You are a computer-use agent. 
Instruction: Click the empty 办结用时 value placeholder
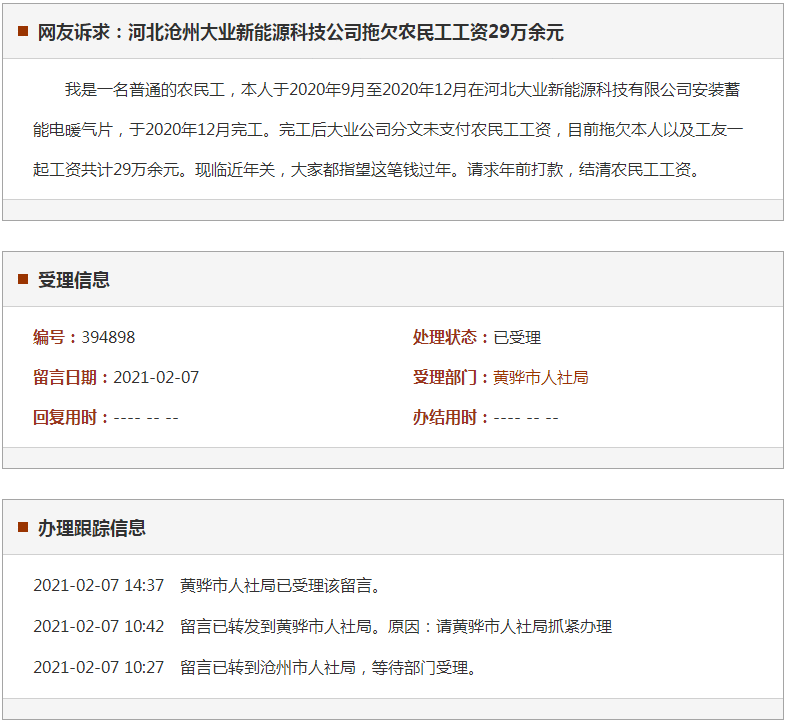[x=526, y=418]
